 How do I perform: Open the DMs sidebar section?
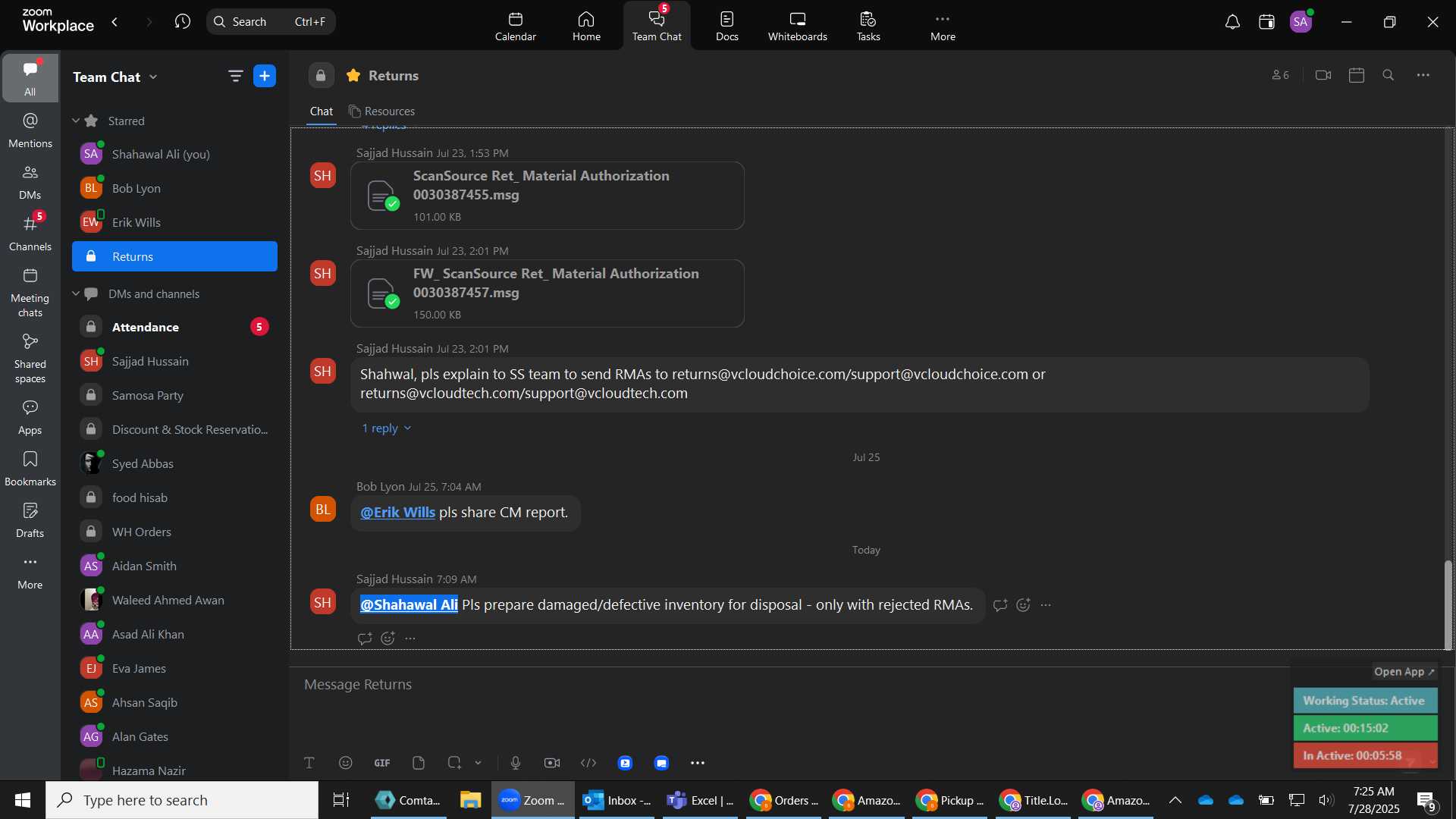(x=30, y=182)
